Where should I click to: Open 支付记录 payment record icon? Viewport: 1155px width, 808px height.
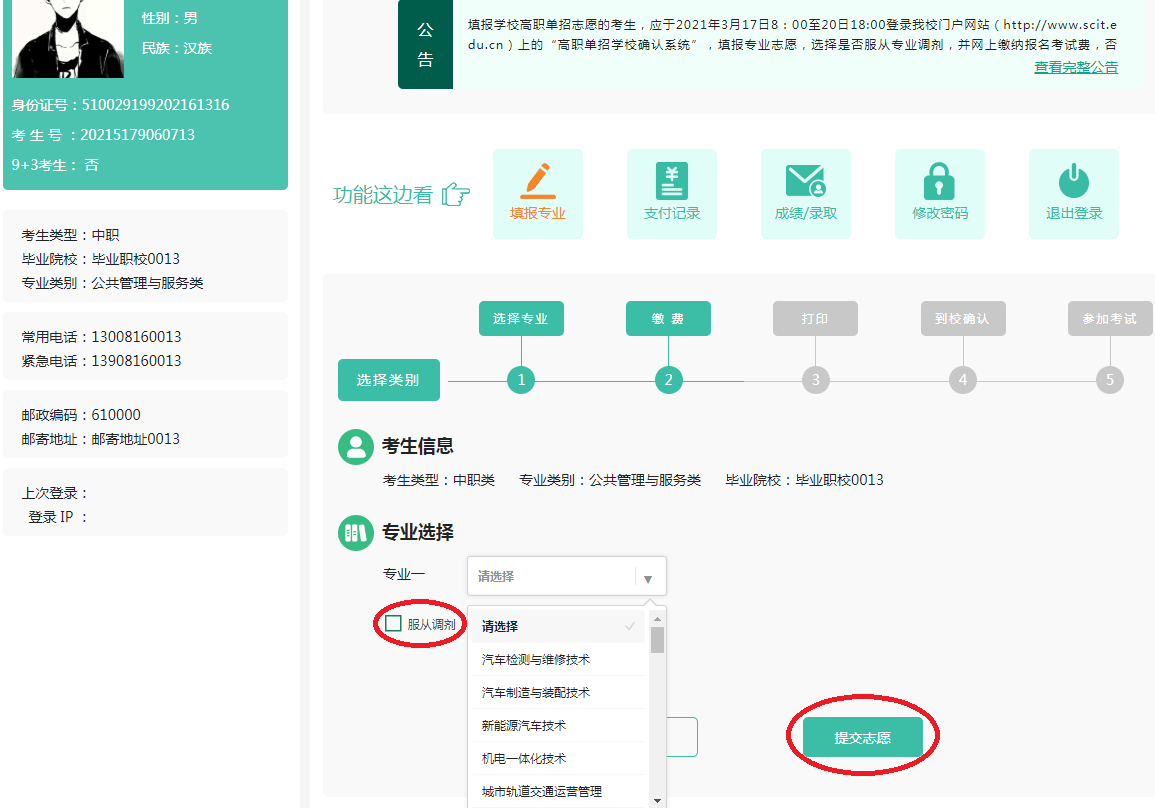(x=671, y=181)
